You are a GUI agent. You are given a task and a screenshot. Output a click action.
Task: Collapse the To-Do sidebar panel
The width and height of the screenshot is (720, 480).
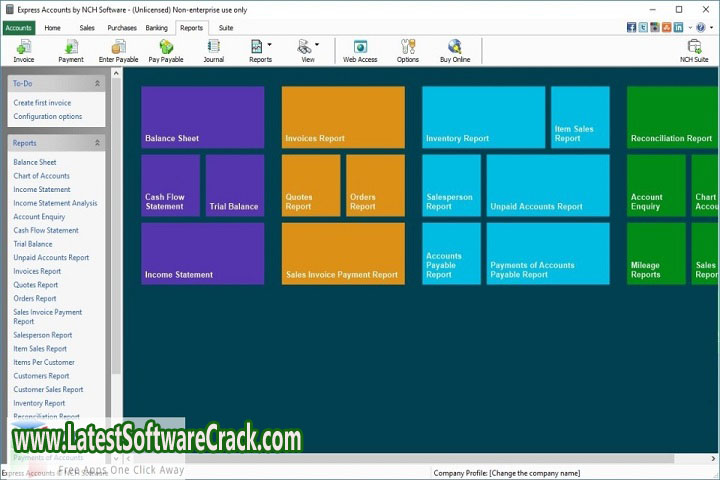(97, 84)
